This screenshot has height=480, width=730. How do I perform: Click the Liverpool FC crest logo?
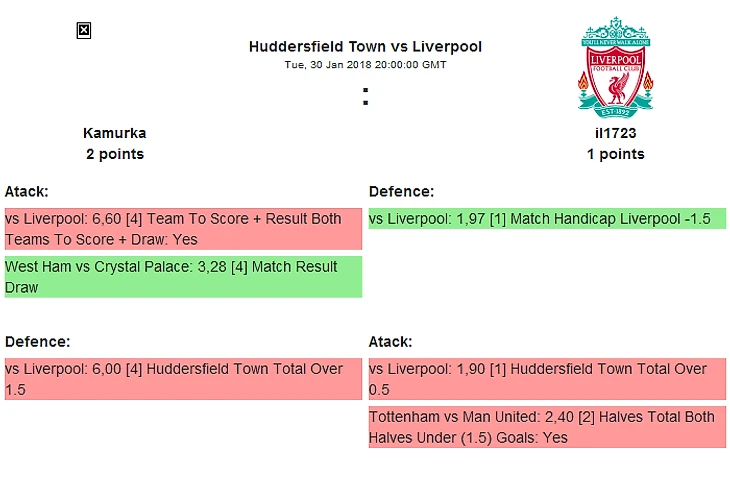pyautogui.click(x=615, y=66)
